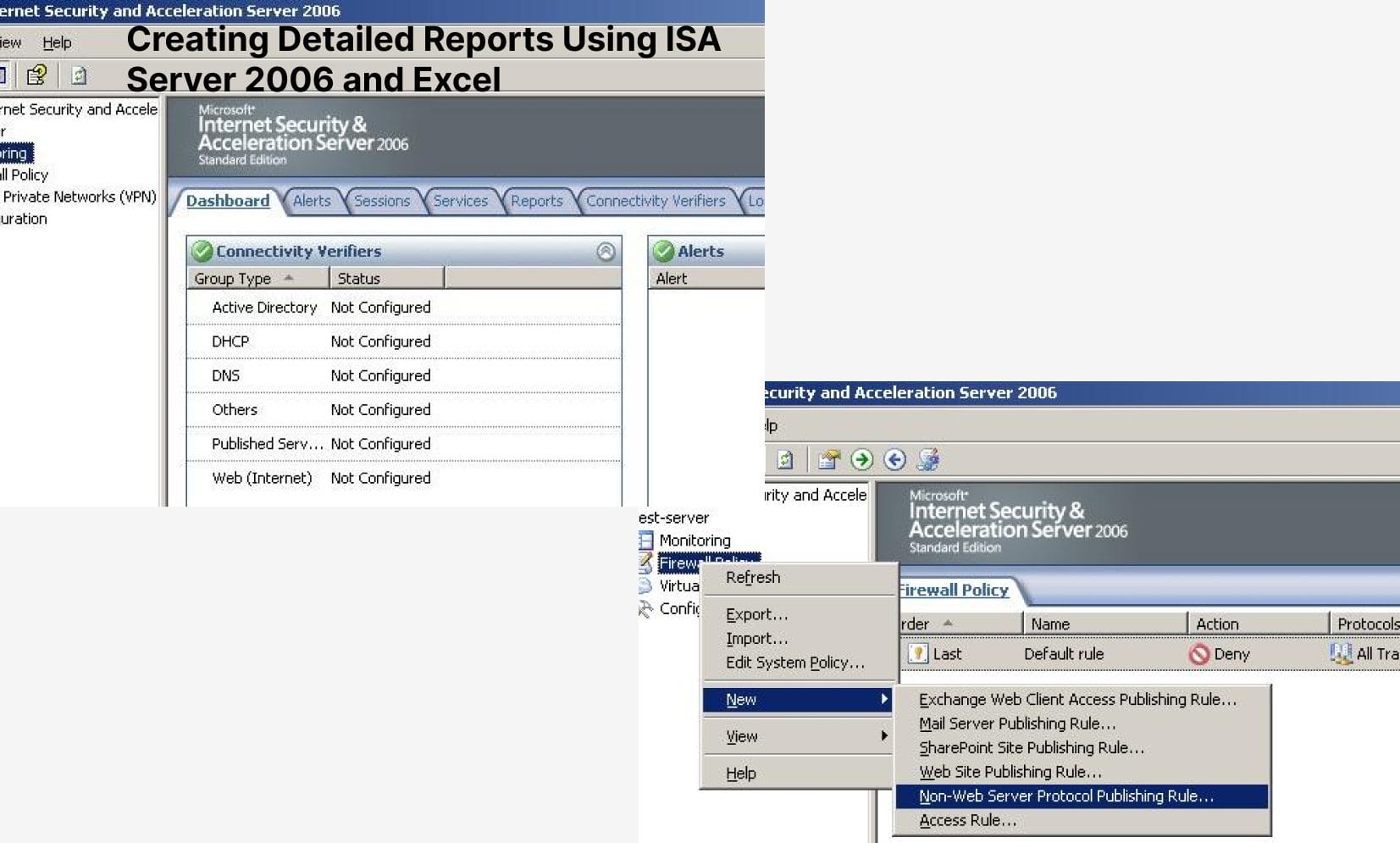This screenshot has width=1400, height=843.
Task: Click the green check icon beside Connectivity Verifiers
Action: click(202, 252)
